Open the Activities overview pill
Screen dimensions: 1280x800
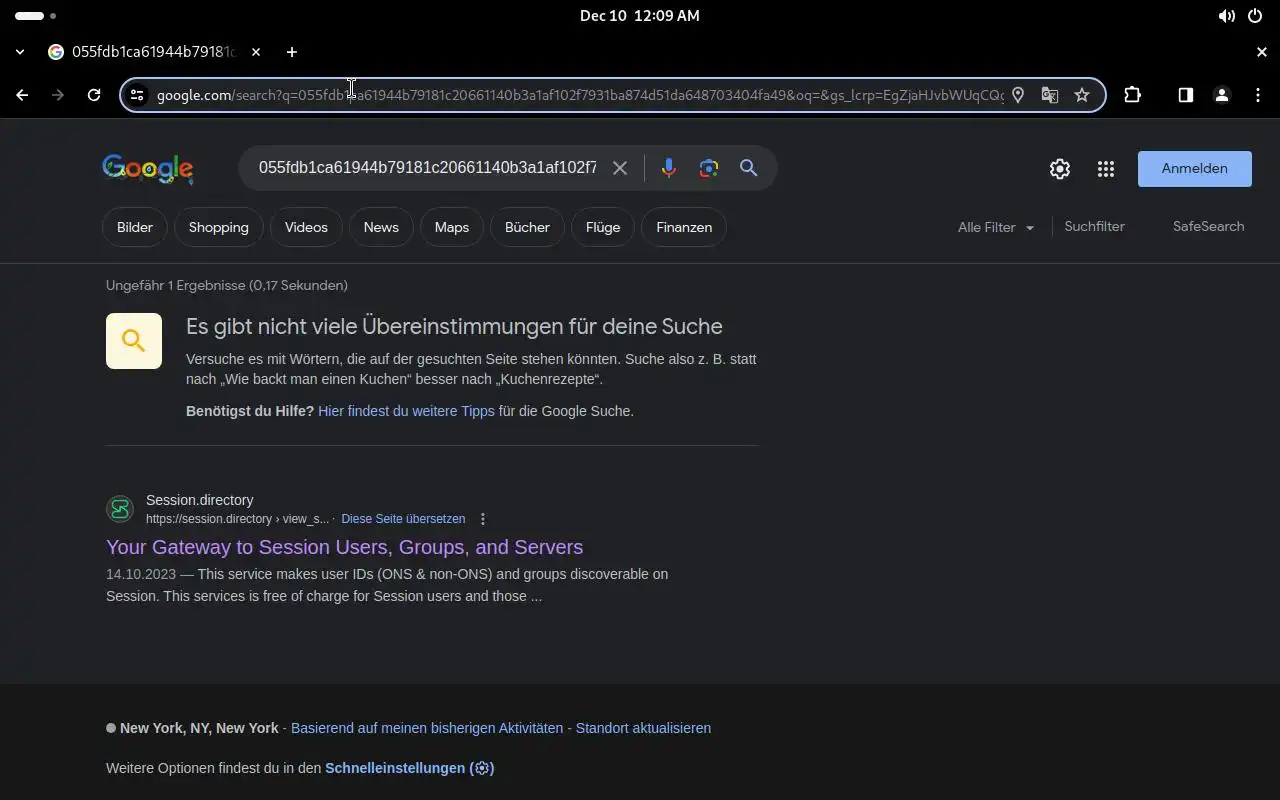(35, 16)
